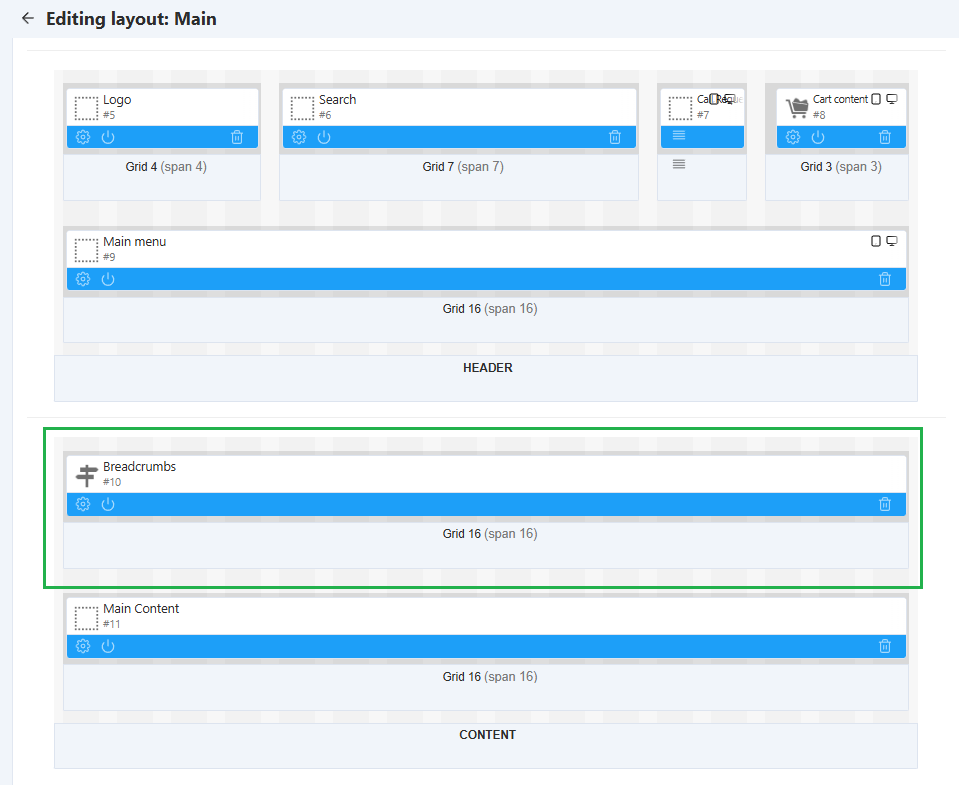Delete the Main Content block with trash icon
959x785 pixels.
point(884,646)
